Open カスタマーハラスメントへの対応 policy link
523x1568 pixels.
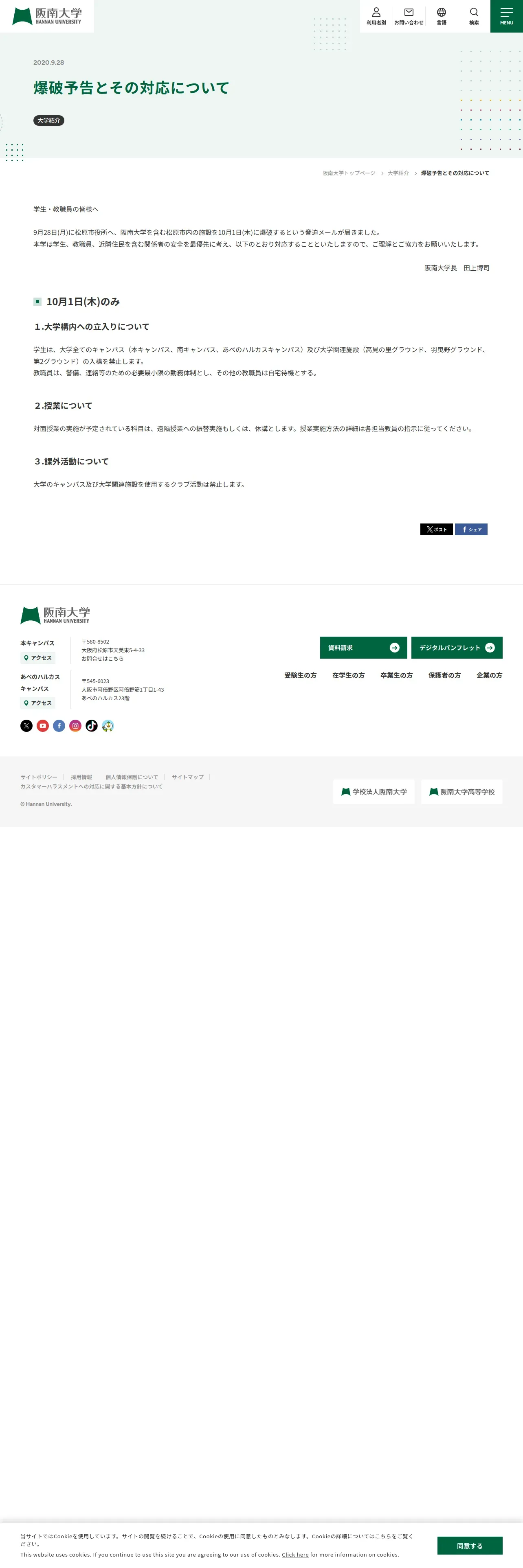(x=91, y=787)
